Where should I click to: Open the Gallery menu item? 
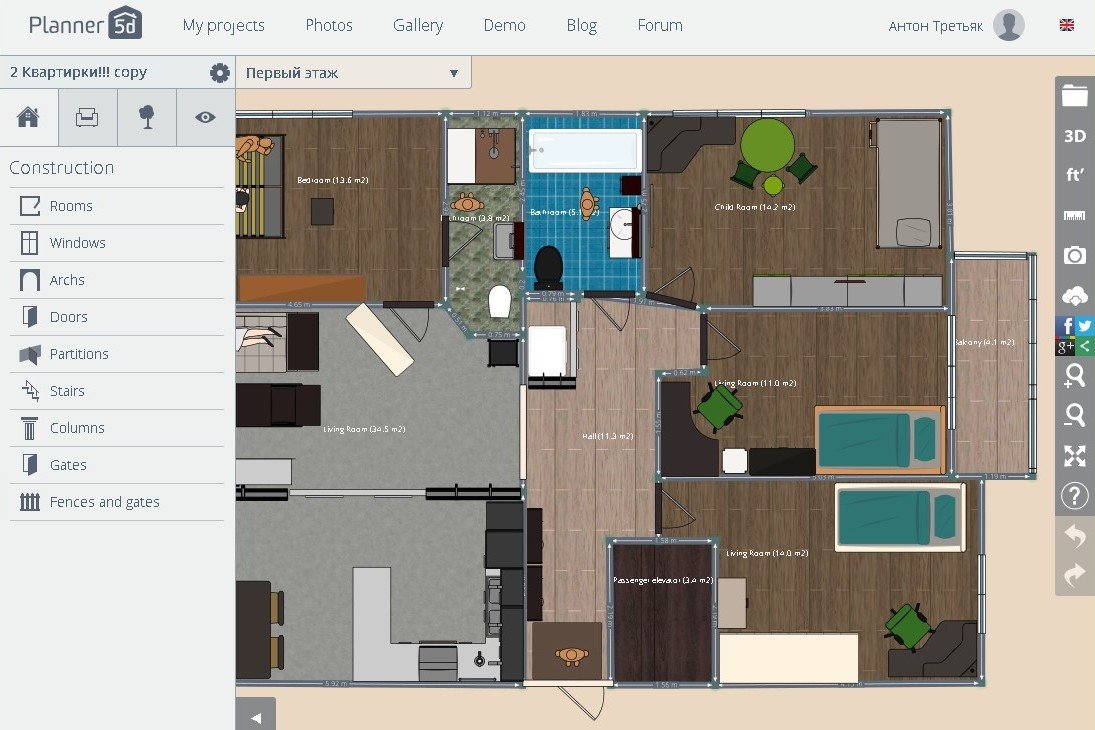[418, 25]
